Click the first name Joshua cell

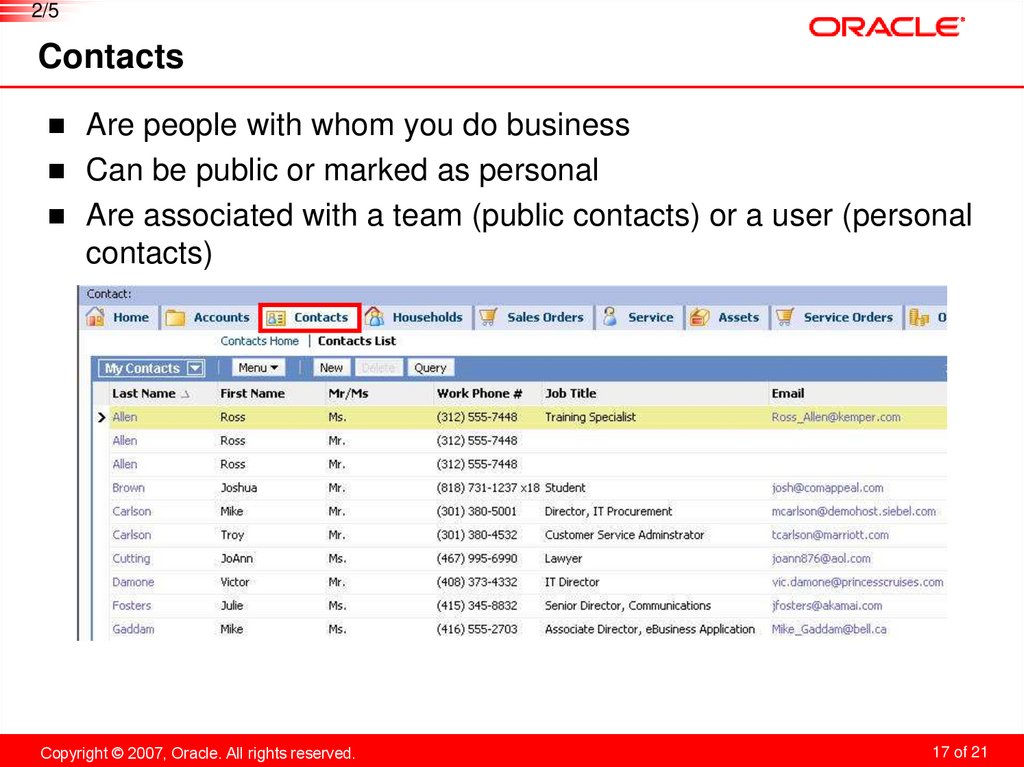238,488
